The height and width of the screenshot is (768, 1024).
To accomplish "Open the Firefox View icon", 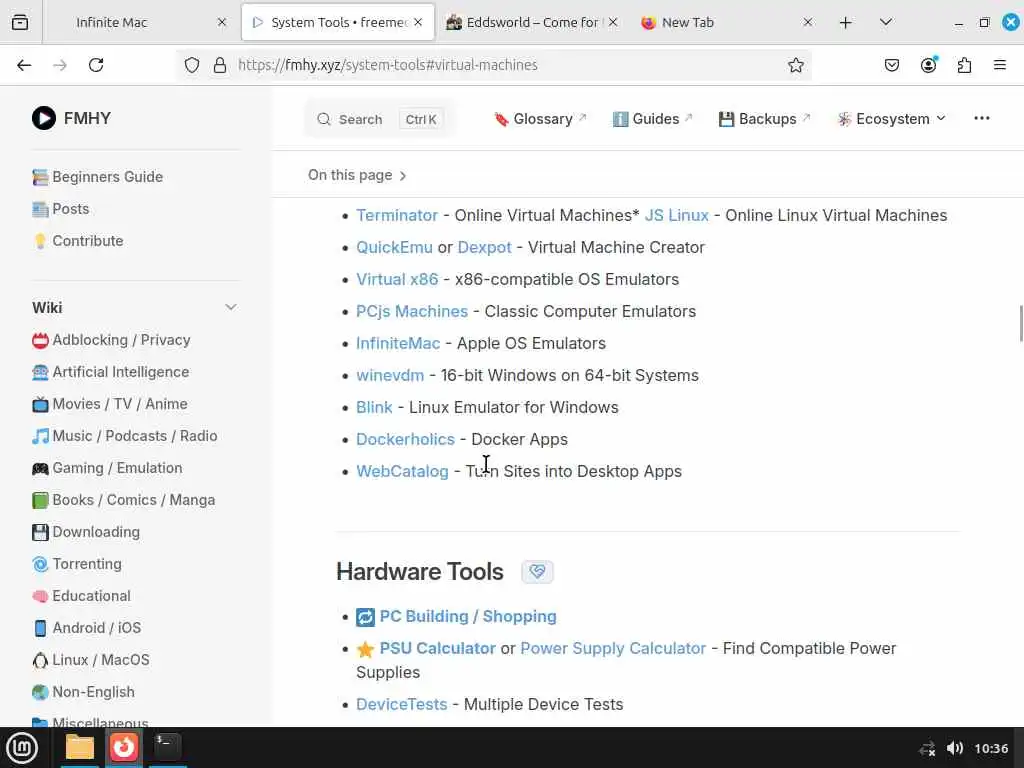I will (x=20, y=22).
